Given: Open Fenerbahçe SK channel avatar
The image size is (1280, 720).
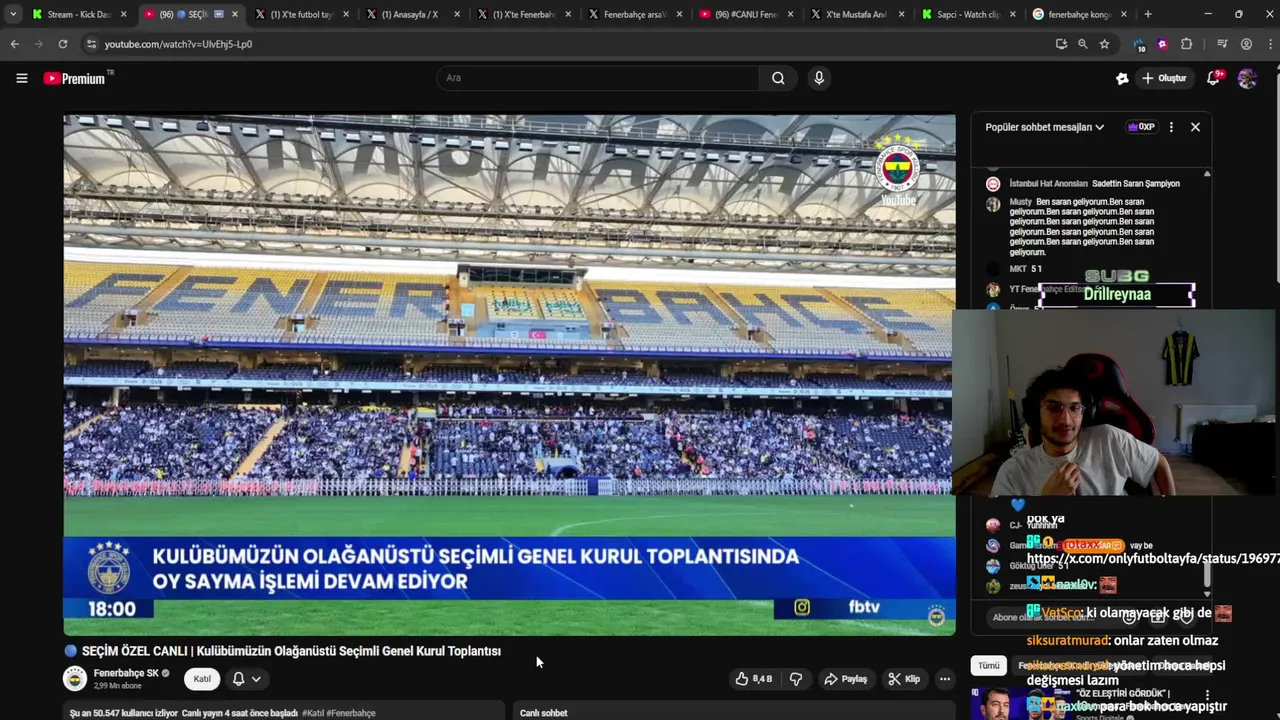Looking at the screenshot, I should [x=75, y=679].
